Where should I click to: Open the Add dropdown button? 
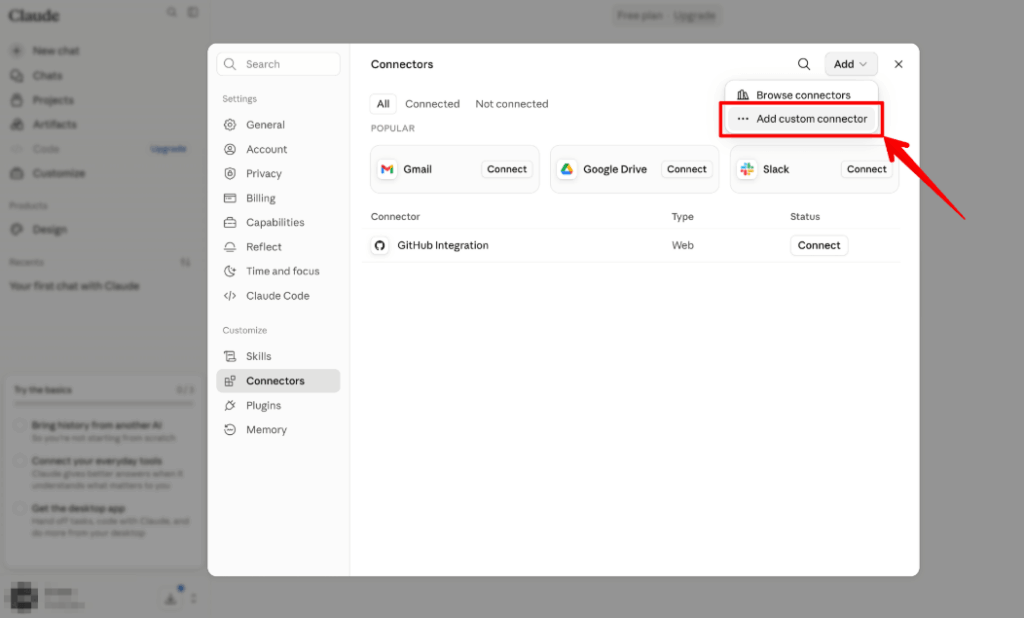850,64
